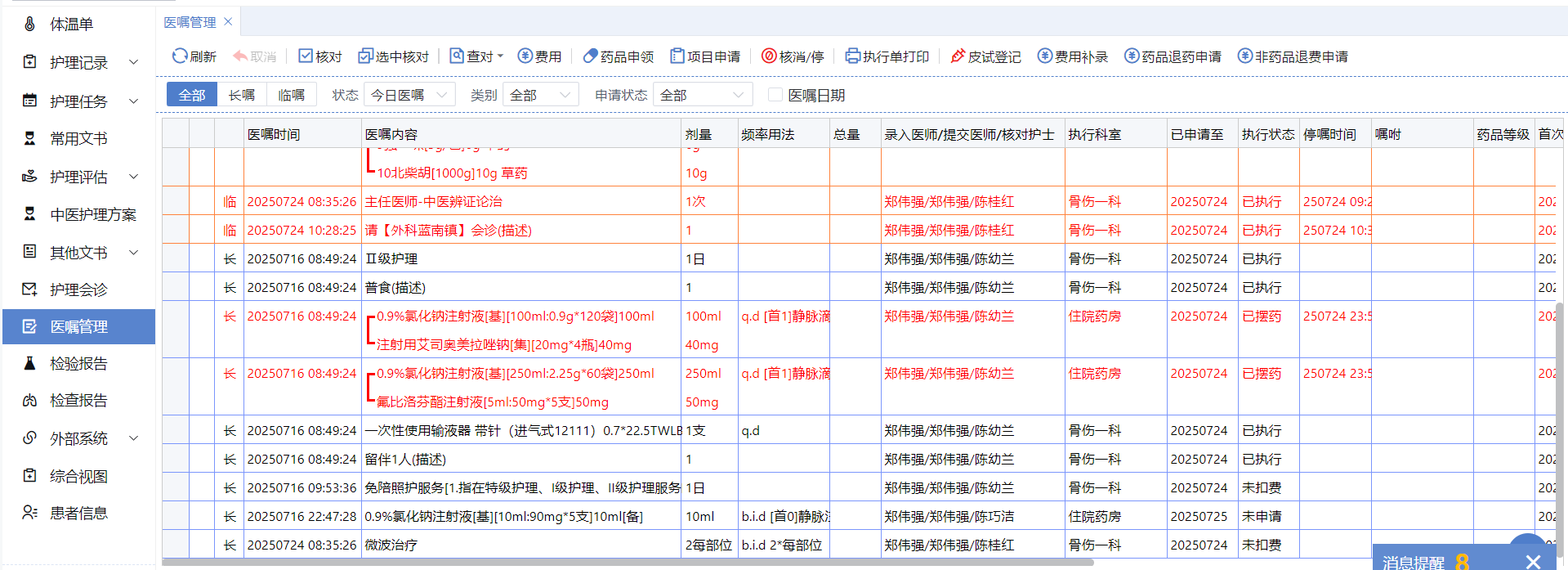Viewport: 1568px width, 570px height.
Task: Open the 类别 全部 dropdown
Action: click(x=541, y=95)
